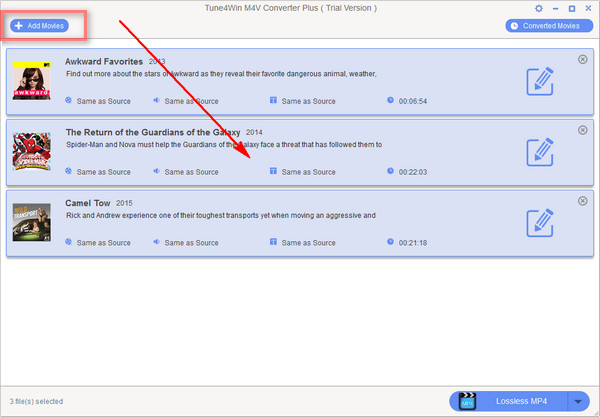Open audio Same as Source for Awkward Favorites
This screenshot has height=417, width=600.
(191, 101)
